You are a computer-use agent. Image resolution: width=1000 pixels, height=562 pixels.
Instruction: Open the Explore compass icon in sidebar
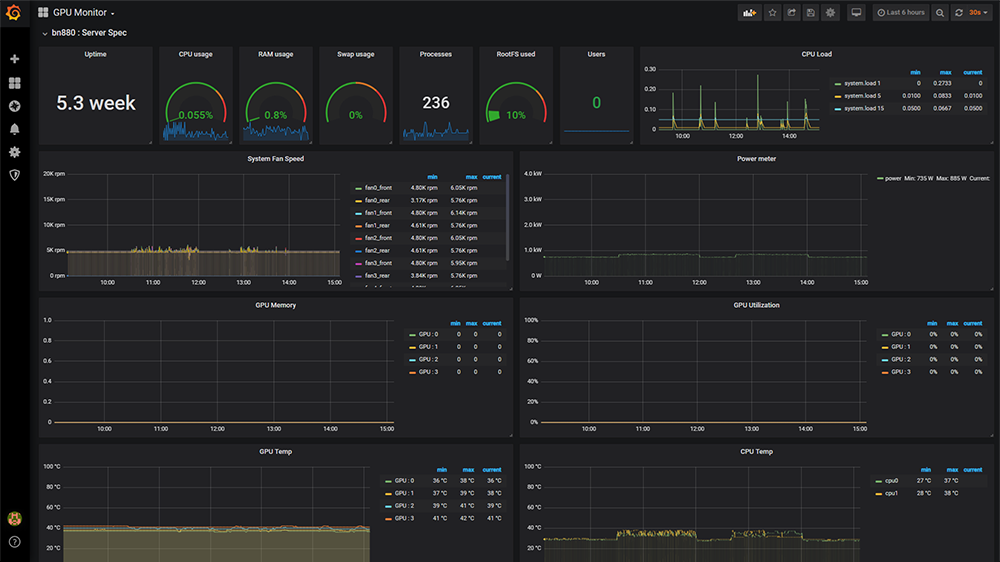click(14, 106)
